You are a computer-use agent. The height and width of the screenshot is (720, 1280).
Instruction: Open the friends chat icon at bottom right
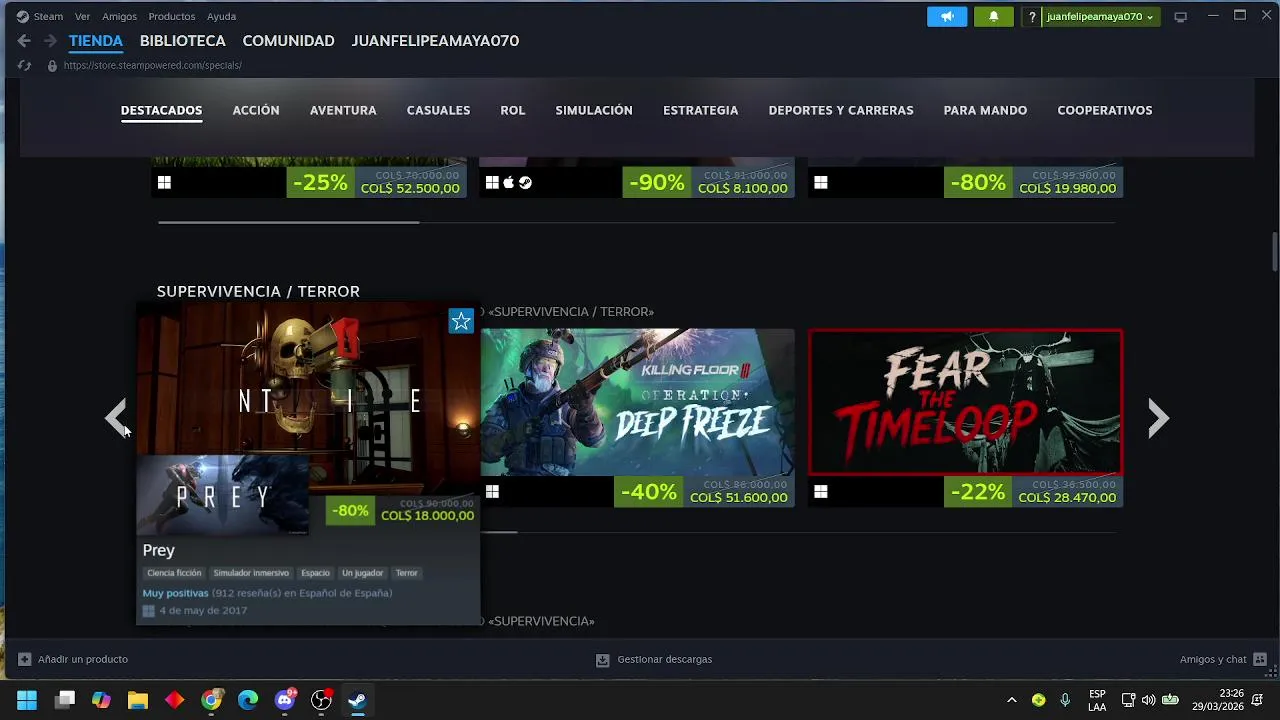(1260, 659)
